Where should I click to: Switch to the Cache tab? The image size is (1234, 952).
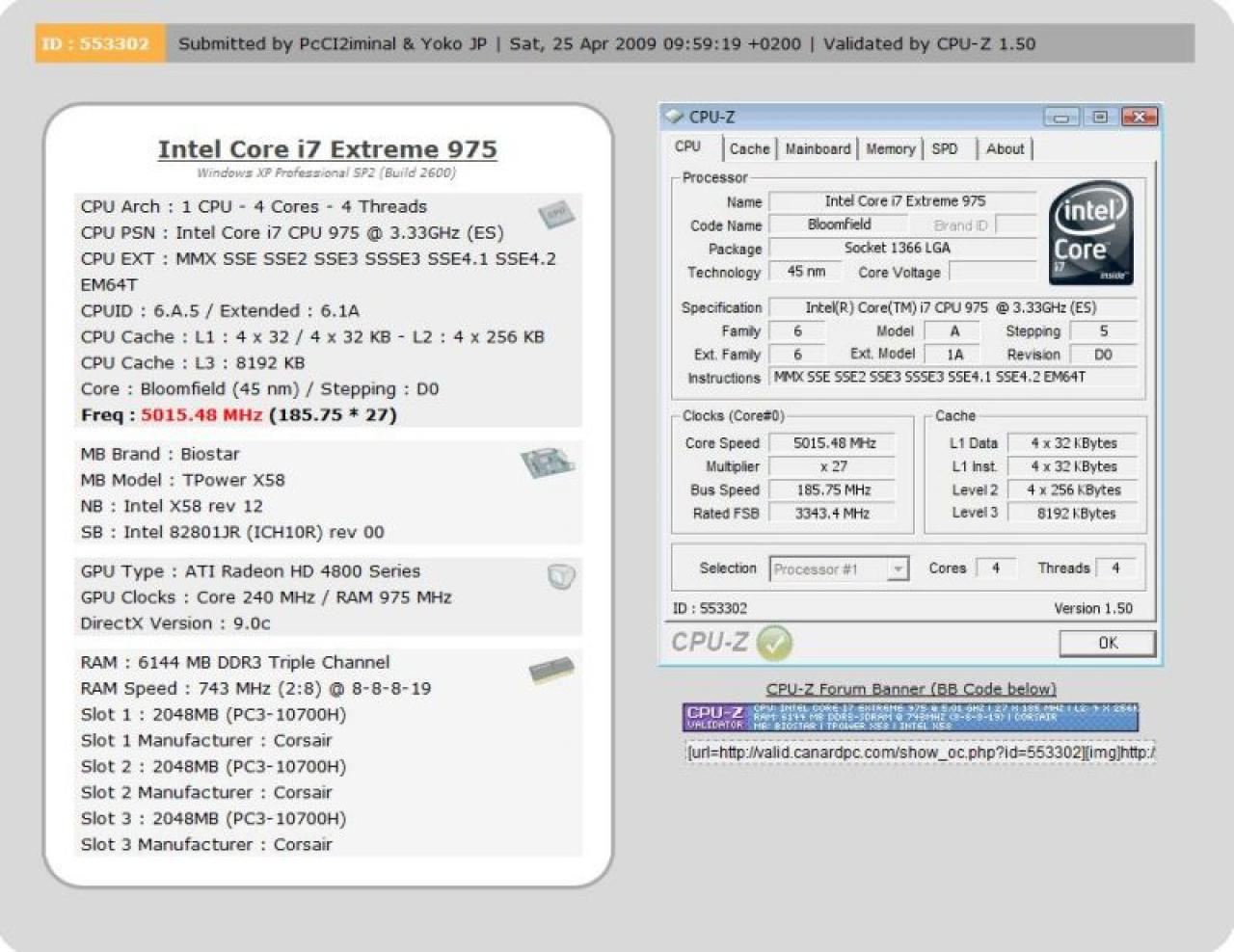[749, 148]
